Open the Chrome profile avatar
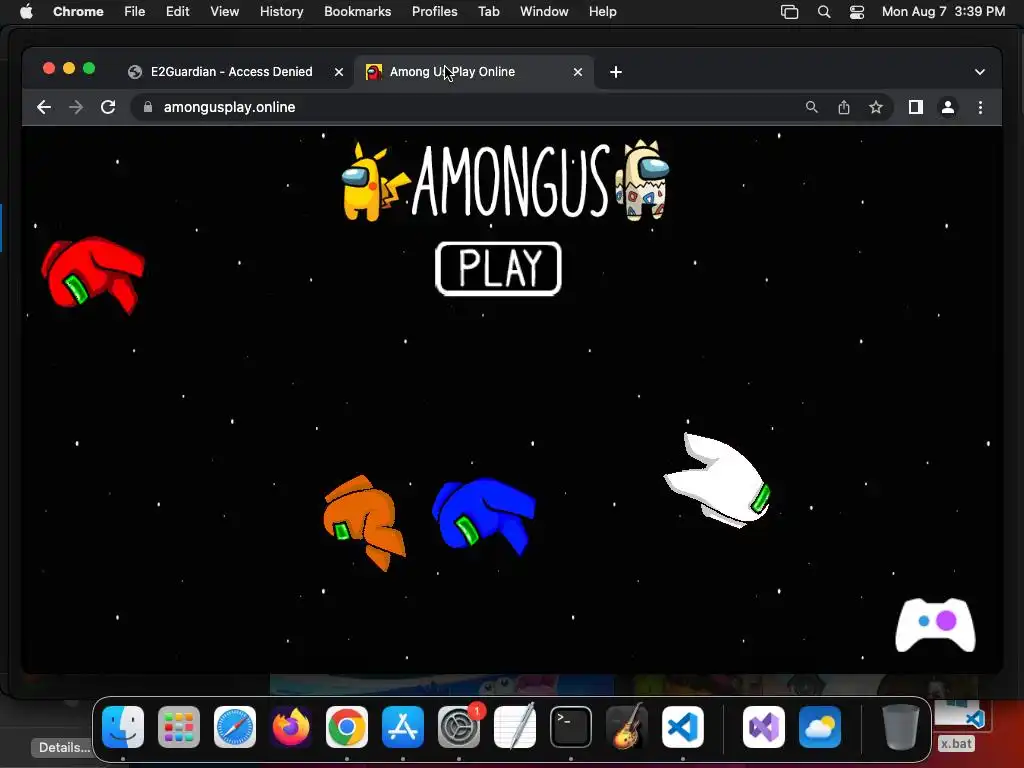The width and height of the screenshot is (1024, 768). click(948, 107)
